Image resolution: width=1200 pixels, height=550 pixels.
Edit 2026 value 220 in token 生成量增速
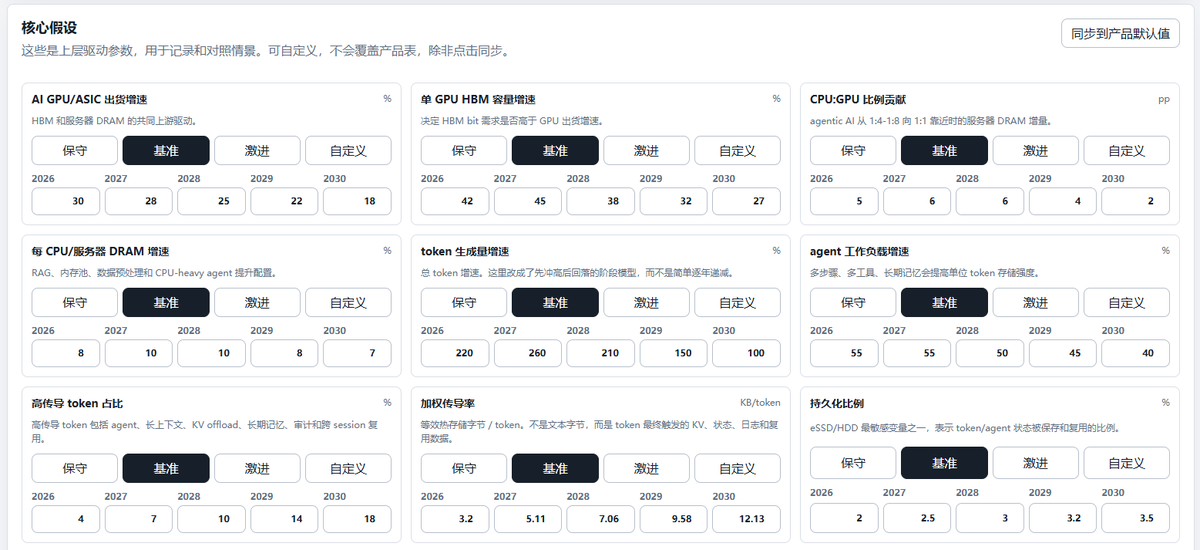pos(455,353)
